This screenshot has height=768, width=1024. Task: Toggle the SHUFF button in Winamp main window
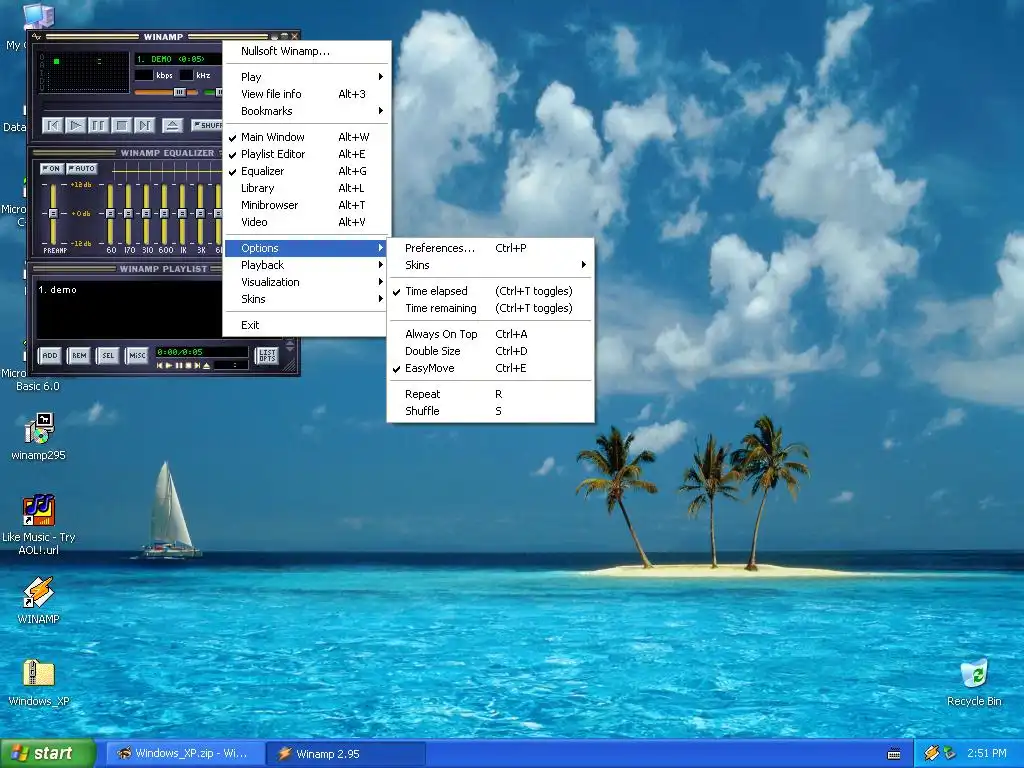tap(207, 125)
